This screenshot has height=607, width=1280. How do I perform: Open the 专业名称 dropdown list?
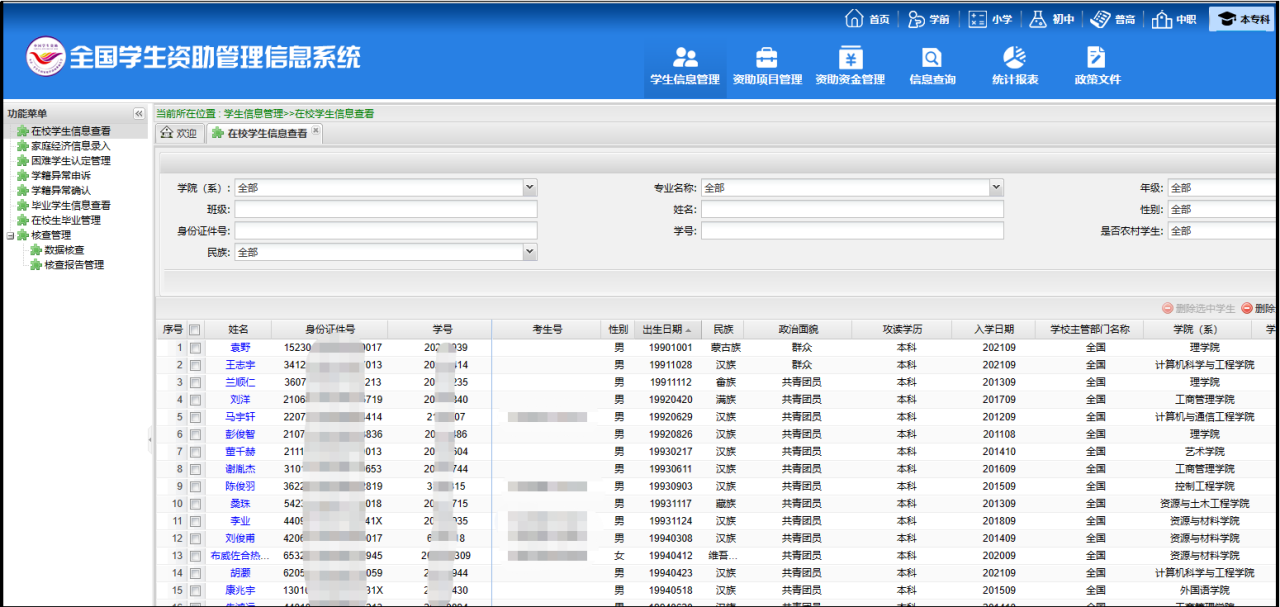[x=996, y=188]
